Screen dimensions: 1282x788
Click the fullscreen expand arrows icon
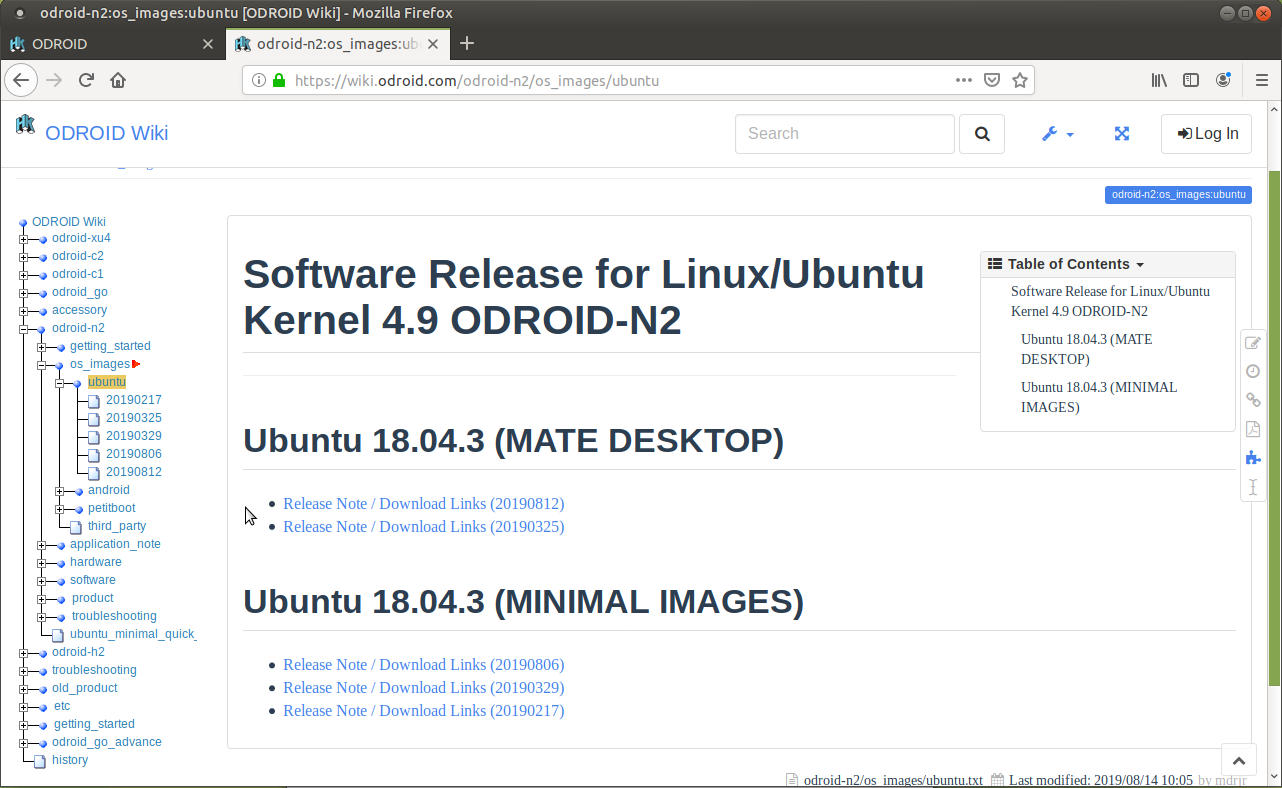point(1122,134)
